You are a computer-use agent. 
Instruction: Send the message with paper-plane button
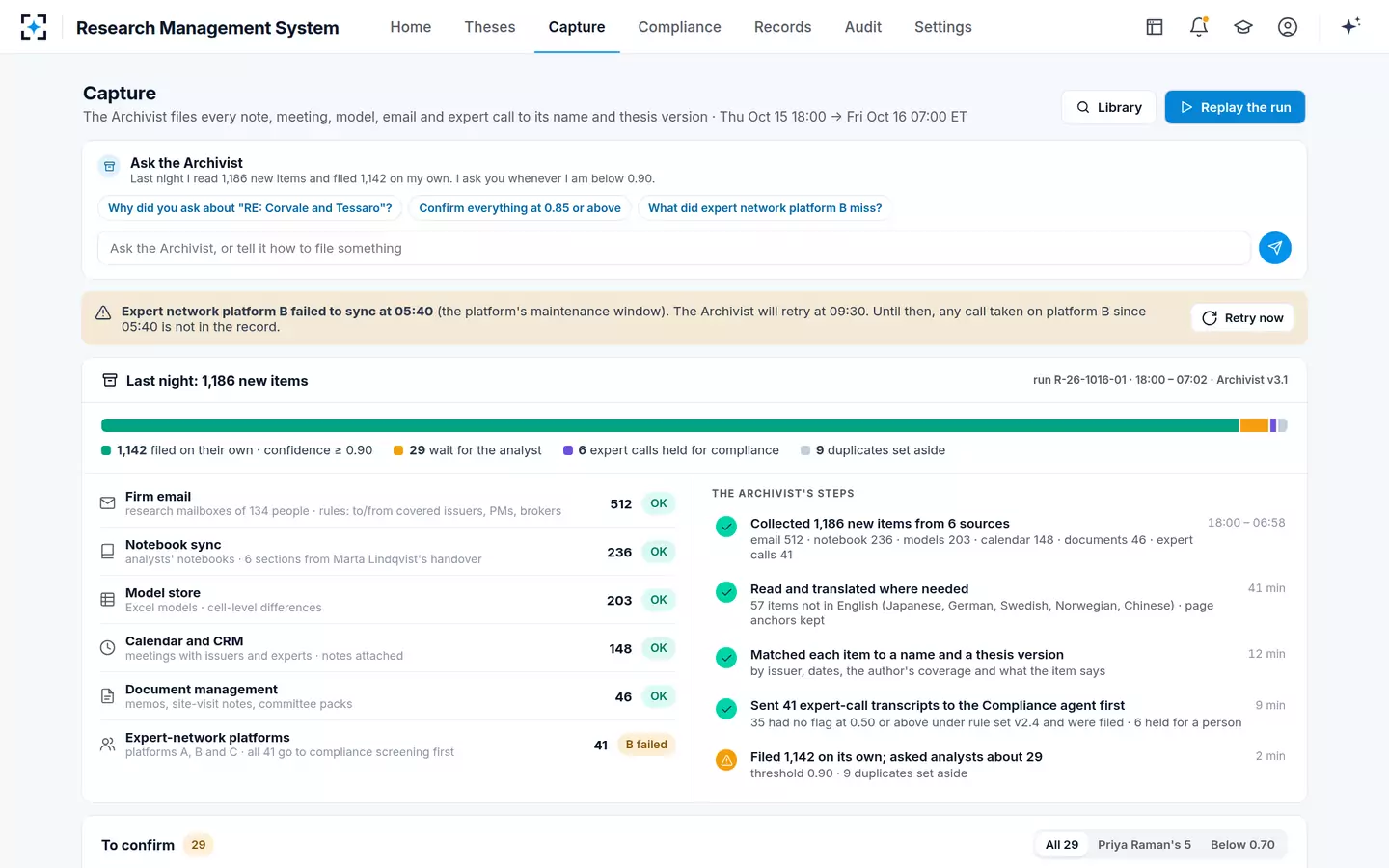pyautogui.click(x=1275, y=248)
